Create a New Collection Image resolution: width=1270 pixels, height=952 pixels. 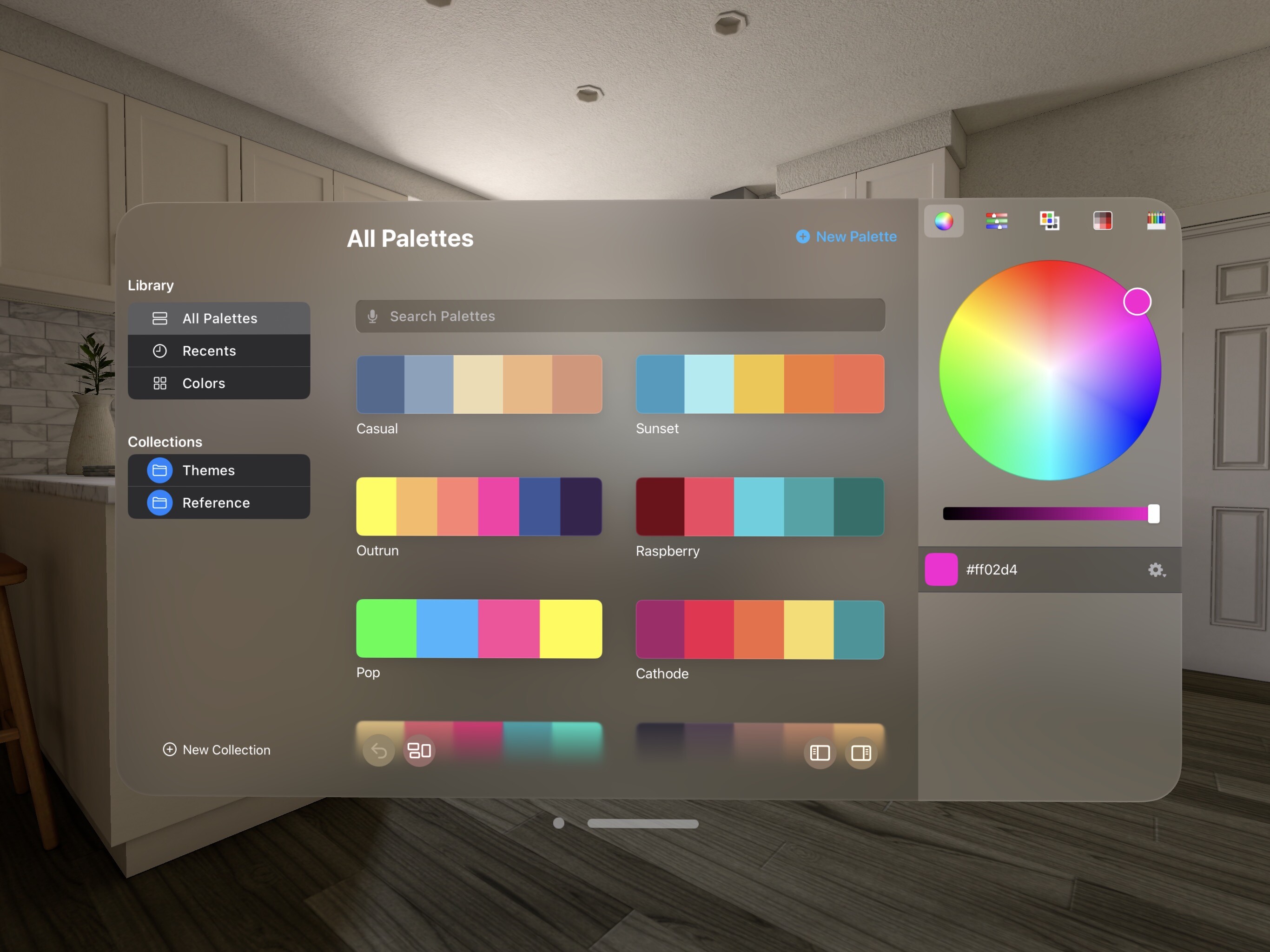217,750
